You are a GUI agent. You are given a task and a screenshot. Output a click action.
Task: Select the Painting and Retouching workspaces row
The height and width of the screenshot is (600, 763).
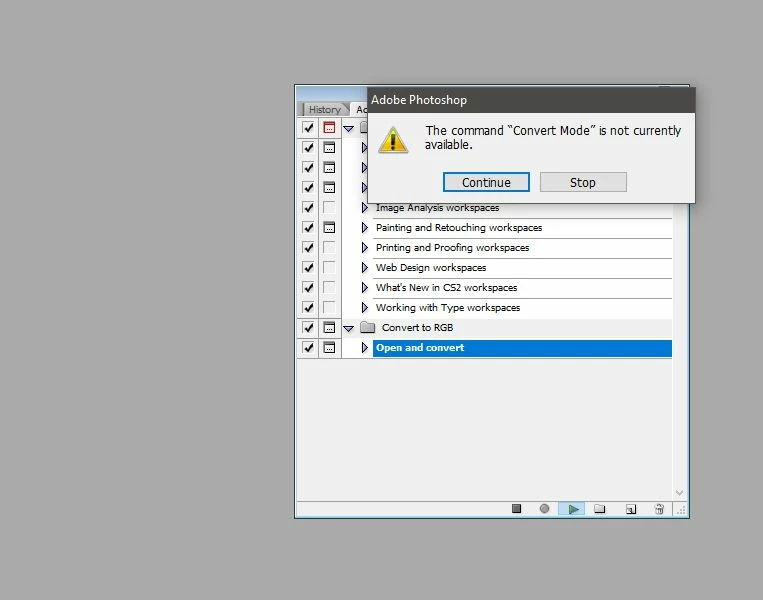522,227
